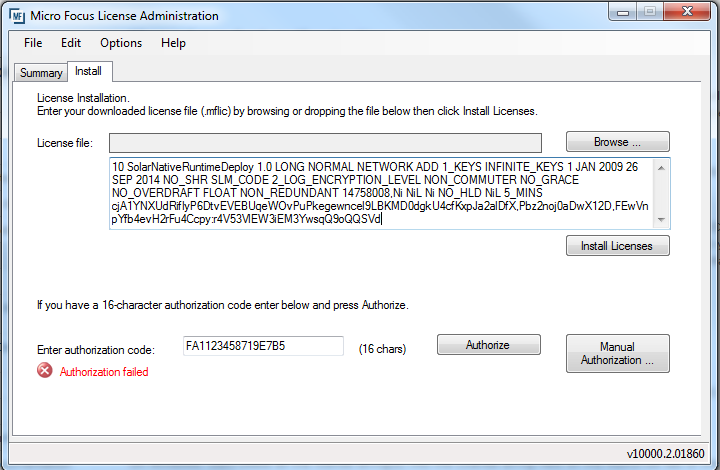The width and height of the screenshot is (720, 470).
Task: Focus the authorization code input field
Action: point(262,346)
